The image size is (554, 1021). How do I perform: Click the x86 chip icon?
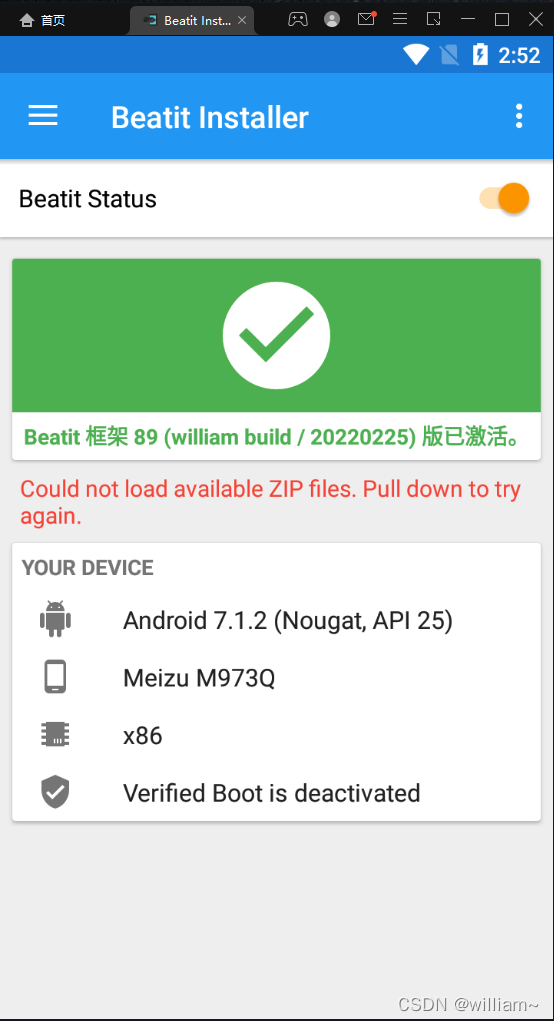point(55,734)
